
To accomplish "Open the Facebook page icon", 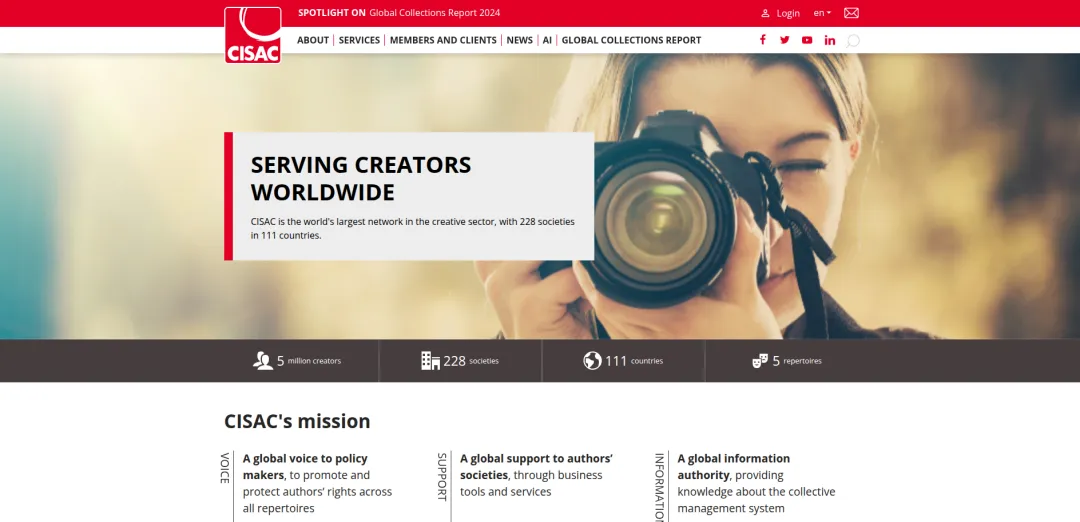I will point(762,40).
